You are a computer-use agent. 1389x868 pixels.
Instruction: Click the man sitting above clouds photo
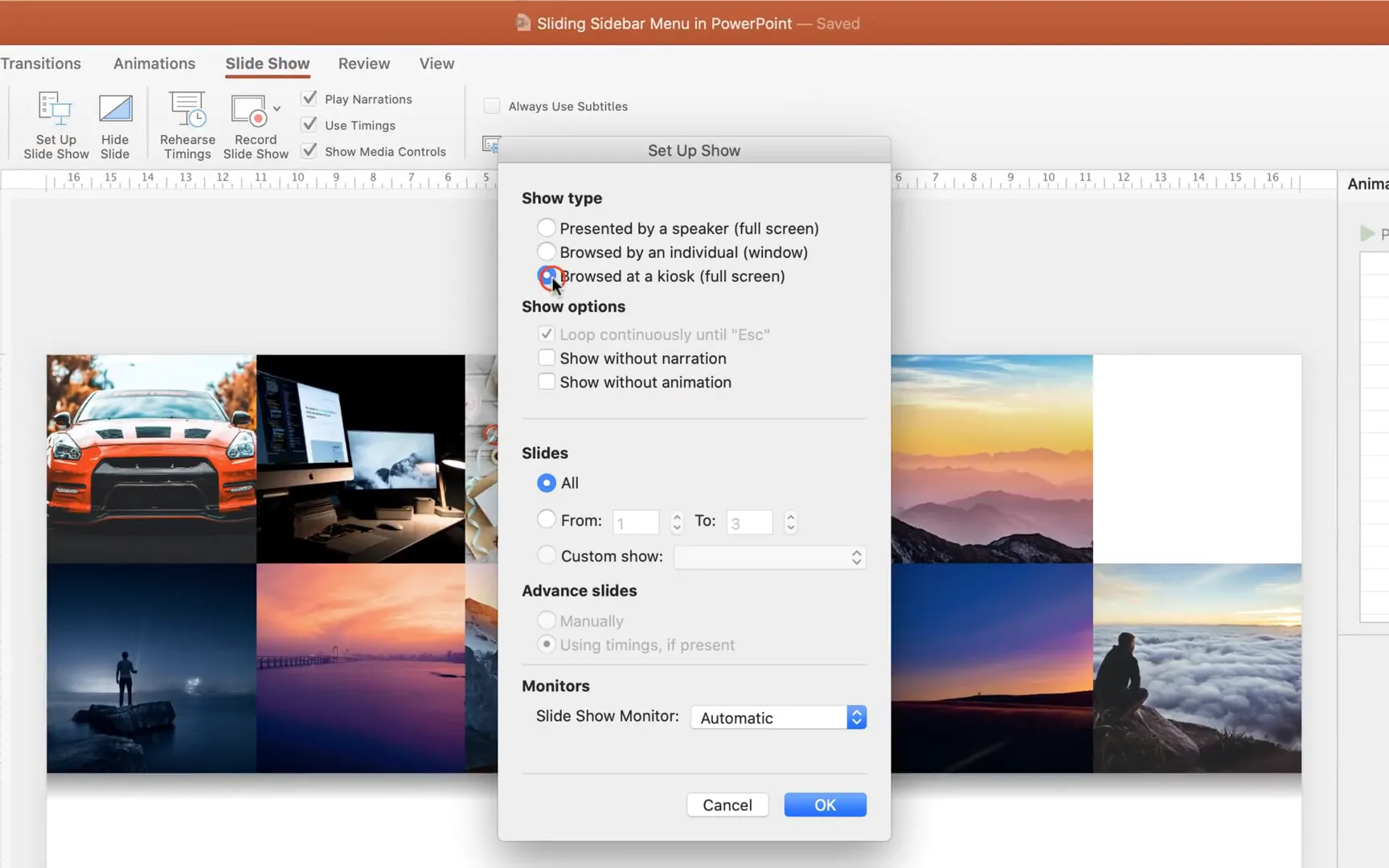click(1197, 668)
